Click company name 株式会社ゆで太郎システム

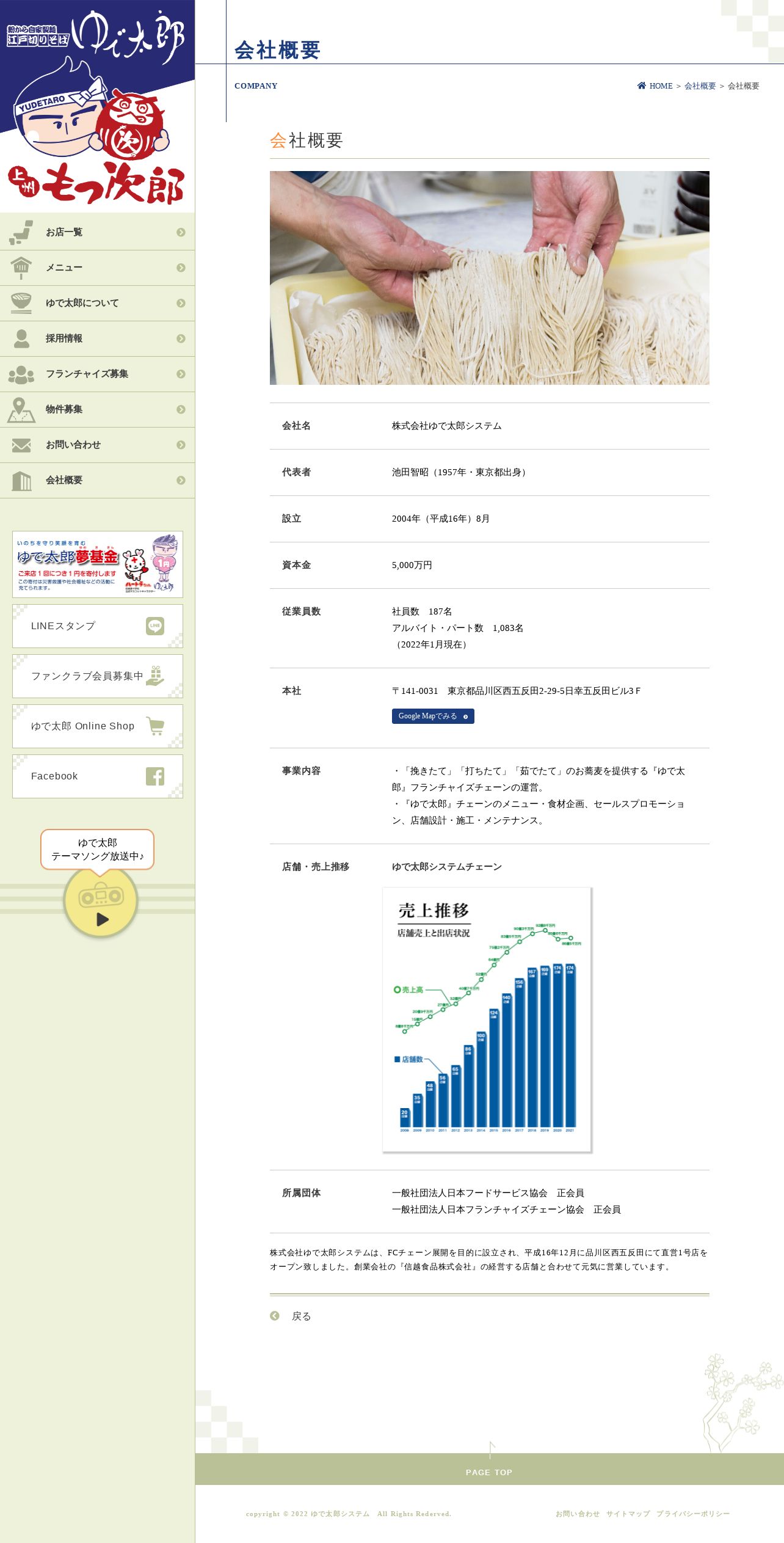[x=447, y=426]
